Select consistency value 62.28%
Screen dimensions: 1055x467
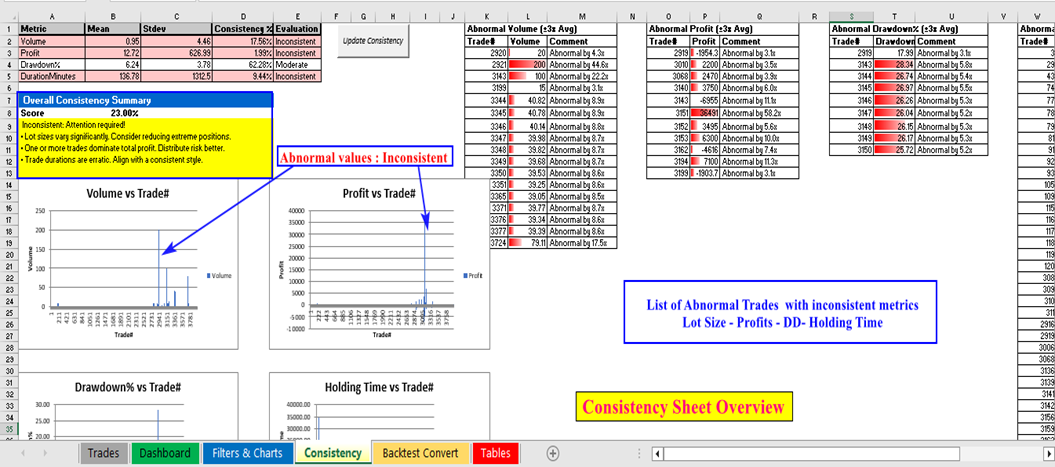243,65
